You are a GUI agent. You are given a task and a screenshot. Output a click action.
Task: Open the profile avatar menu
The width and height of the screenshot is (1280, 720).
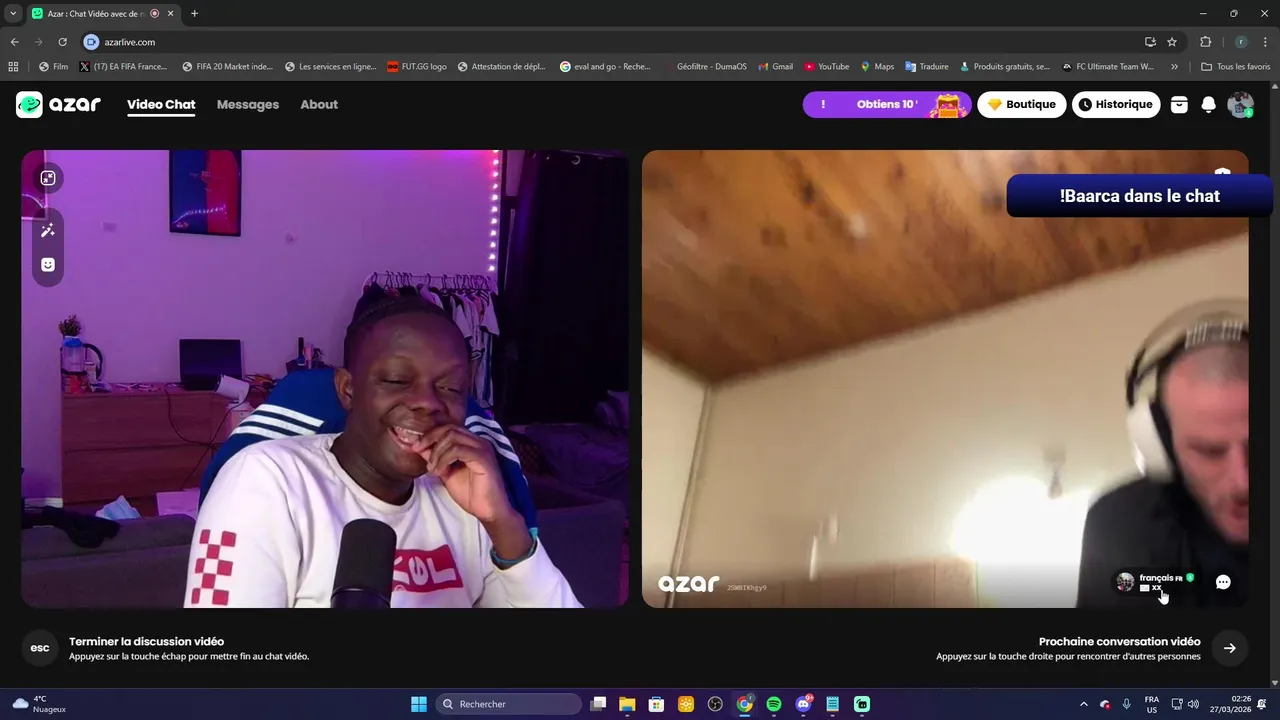1240,104
